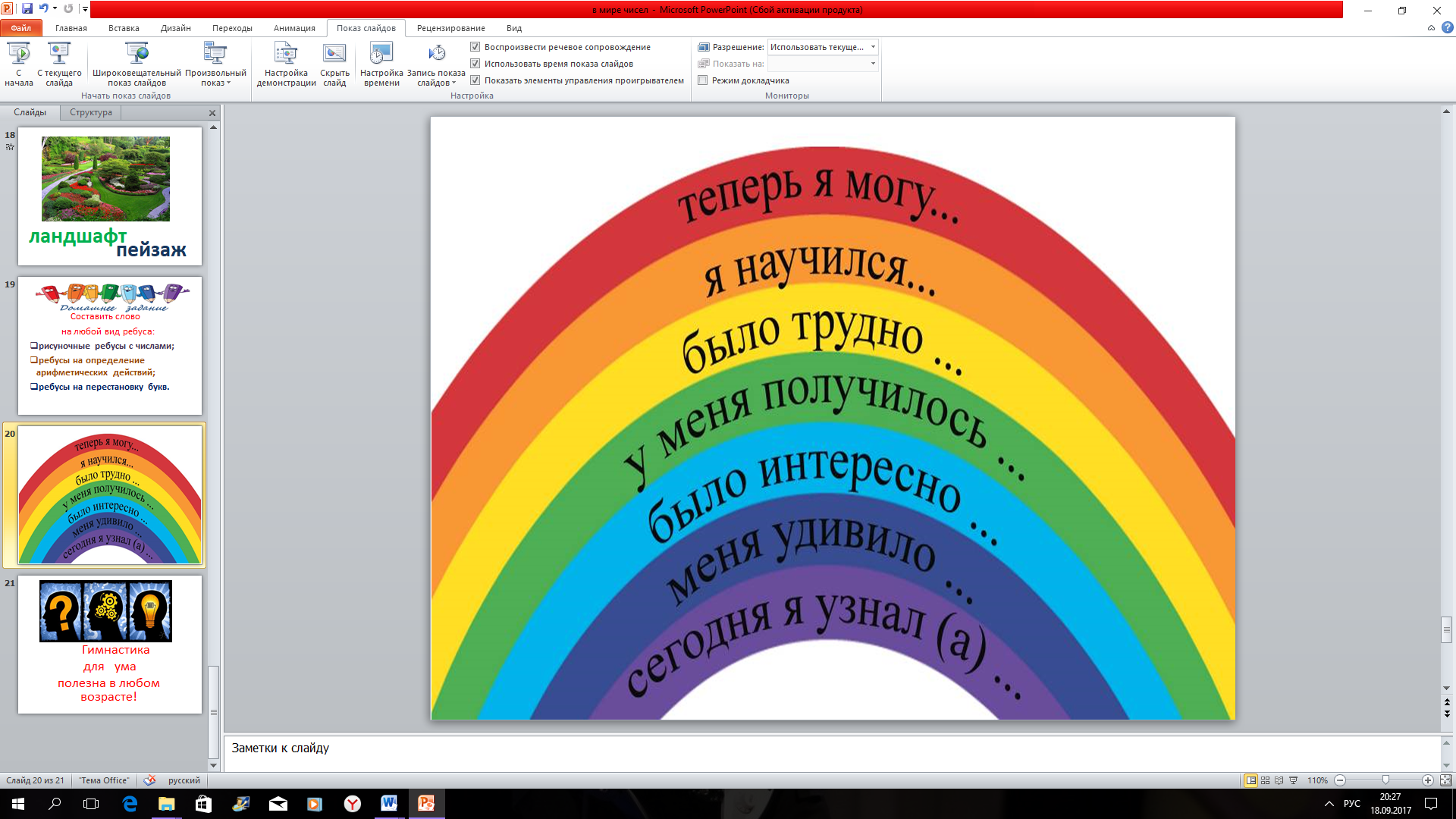1456x819 pixels.
Task: Switch to the Вставка tab
Action: (x=124, y=28)
